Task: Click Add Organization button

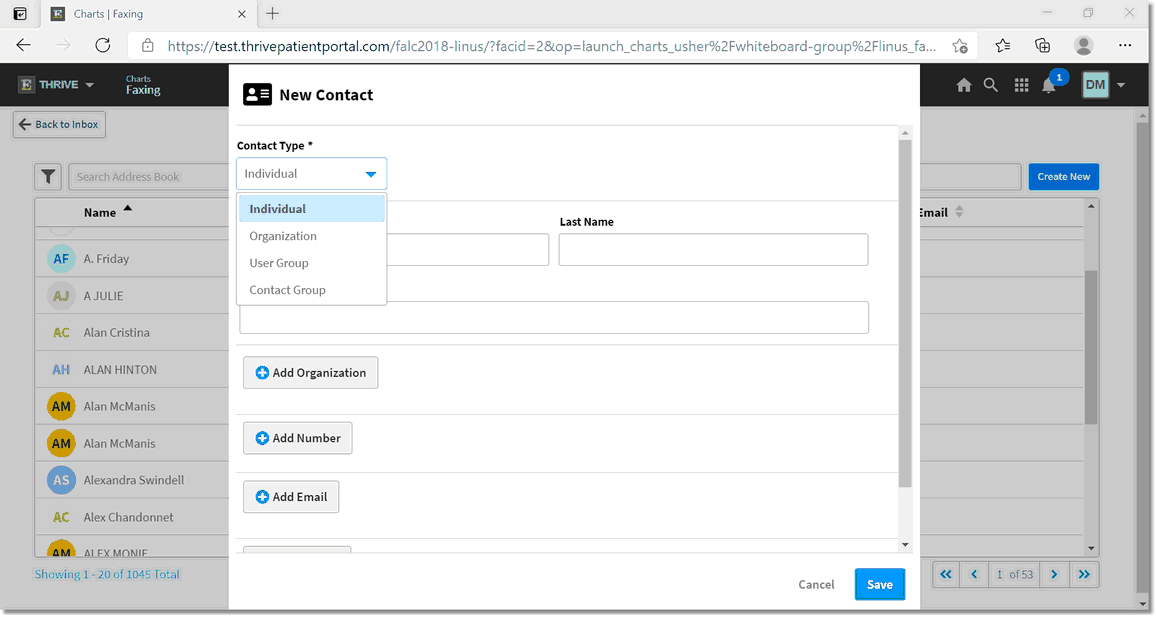Action: (310, 373)
